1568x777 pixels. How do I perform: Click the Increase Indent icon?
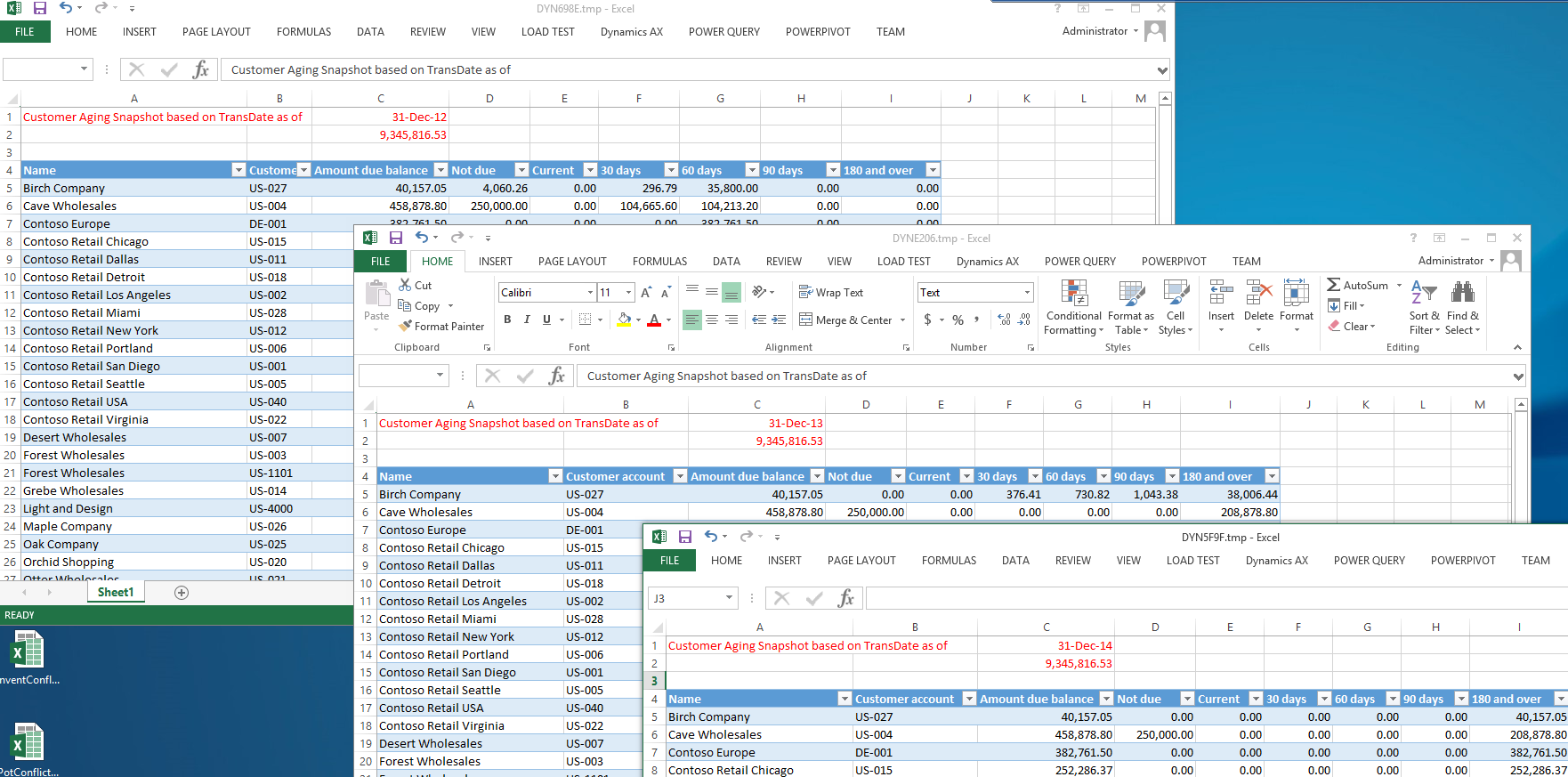[x=779, y=320]
